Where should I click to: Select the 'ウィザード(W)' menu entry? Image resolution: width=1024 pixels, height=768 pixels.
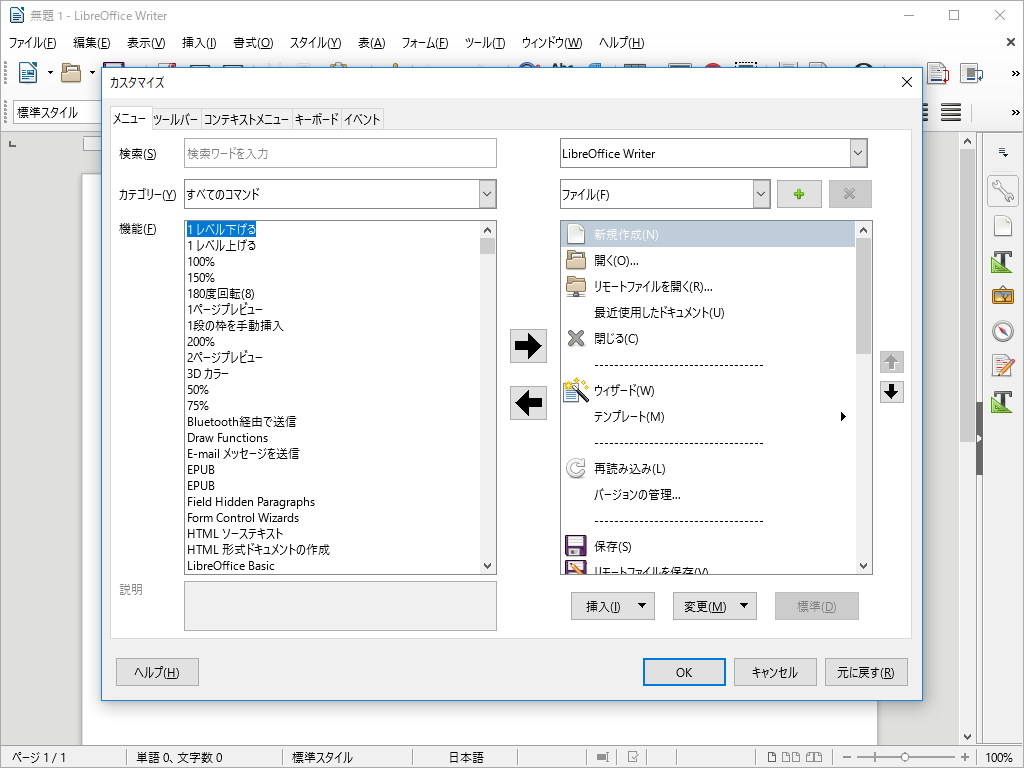pyautogui.click(x=707, y=391)
